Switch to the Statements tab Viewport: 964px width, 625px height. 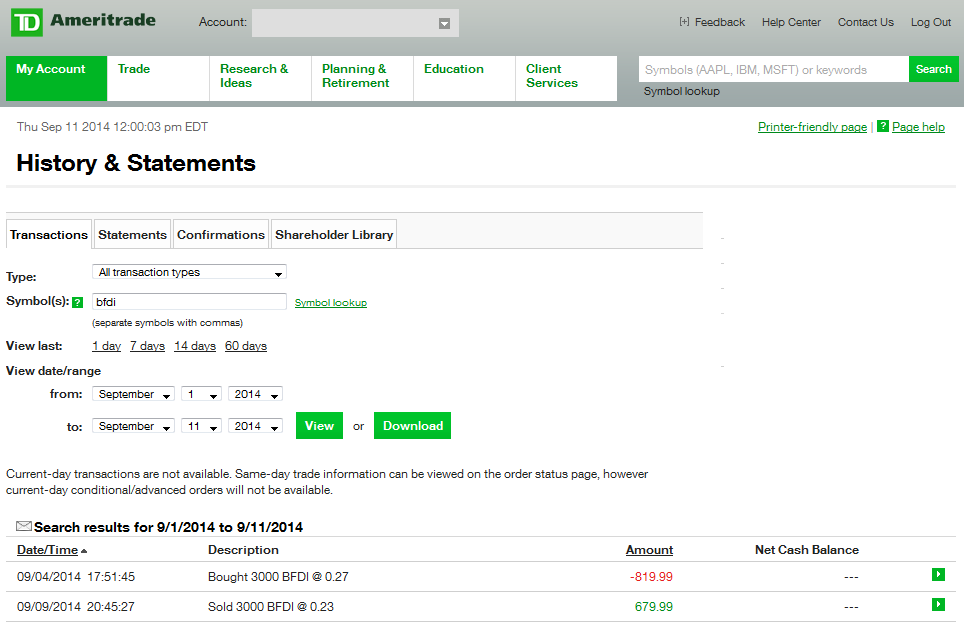[132, 235]
